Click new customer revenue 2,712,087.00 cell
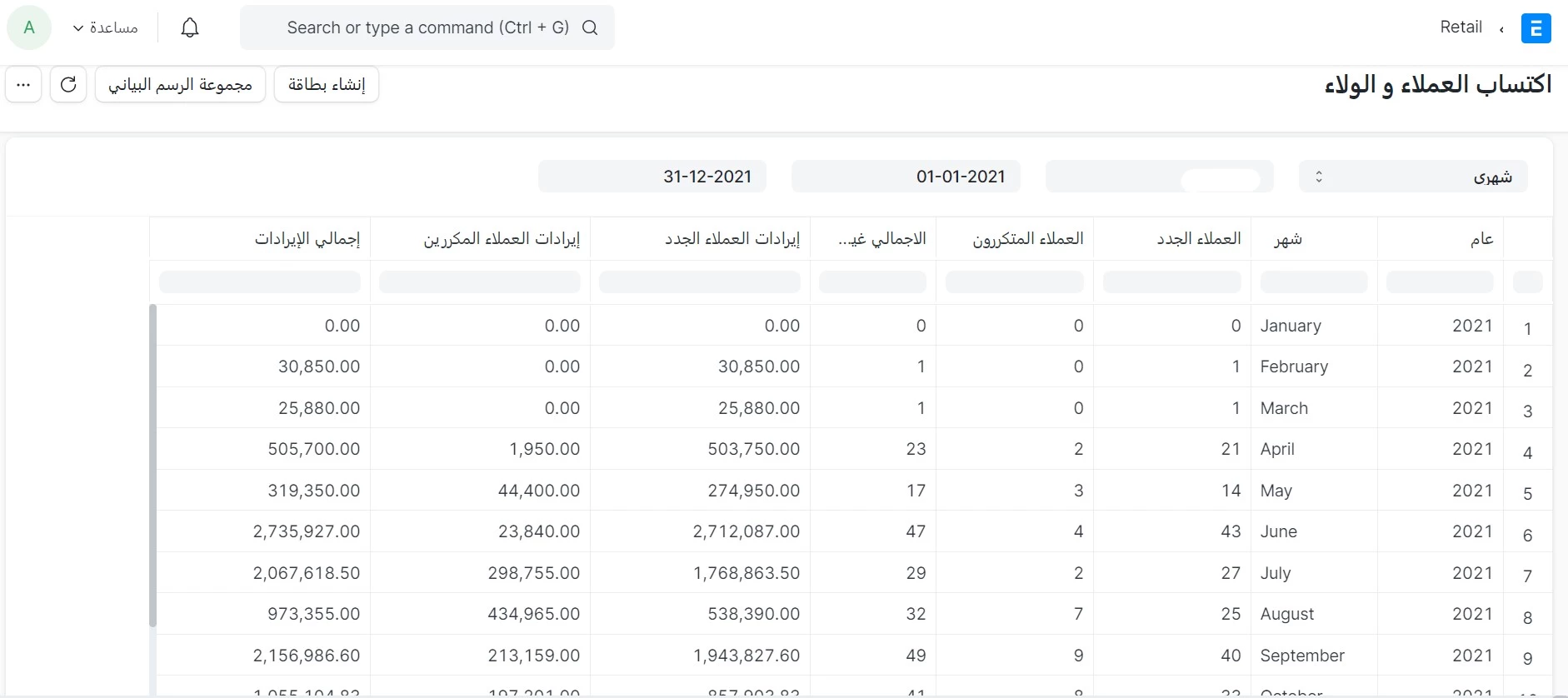Screen dimensions: 1568x698 coord(700,531)
